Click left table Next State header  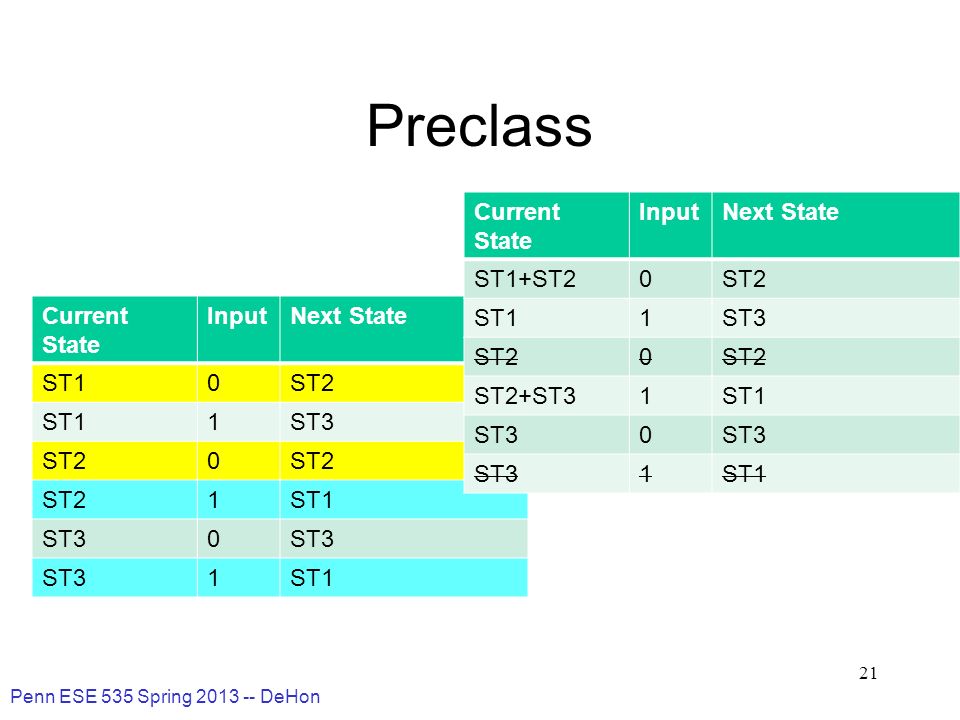pos(372,329)
